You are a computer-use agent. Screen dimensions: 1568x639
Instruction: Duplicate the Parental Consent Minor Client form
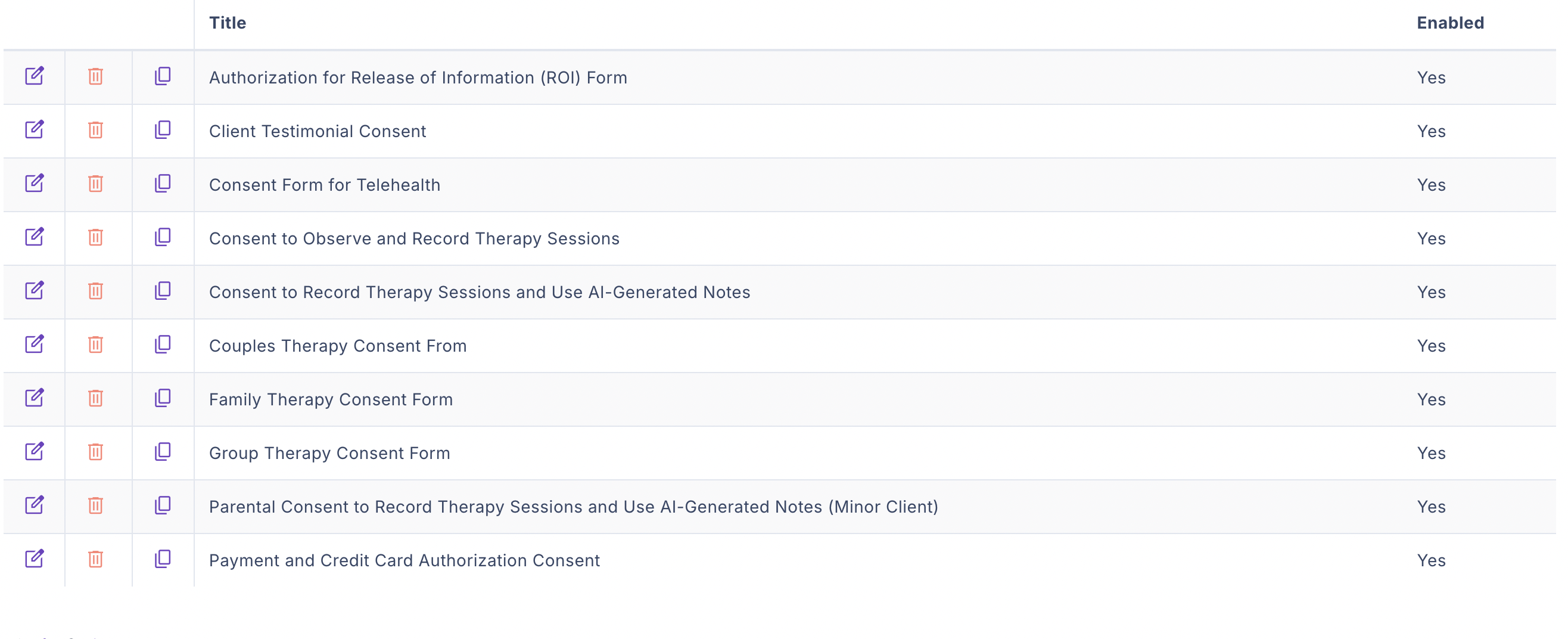point(163,505)
